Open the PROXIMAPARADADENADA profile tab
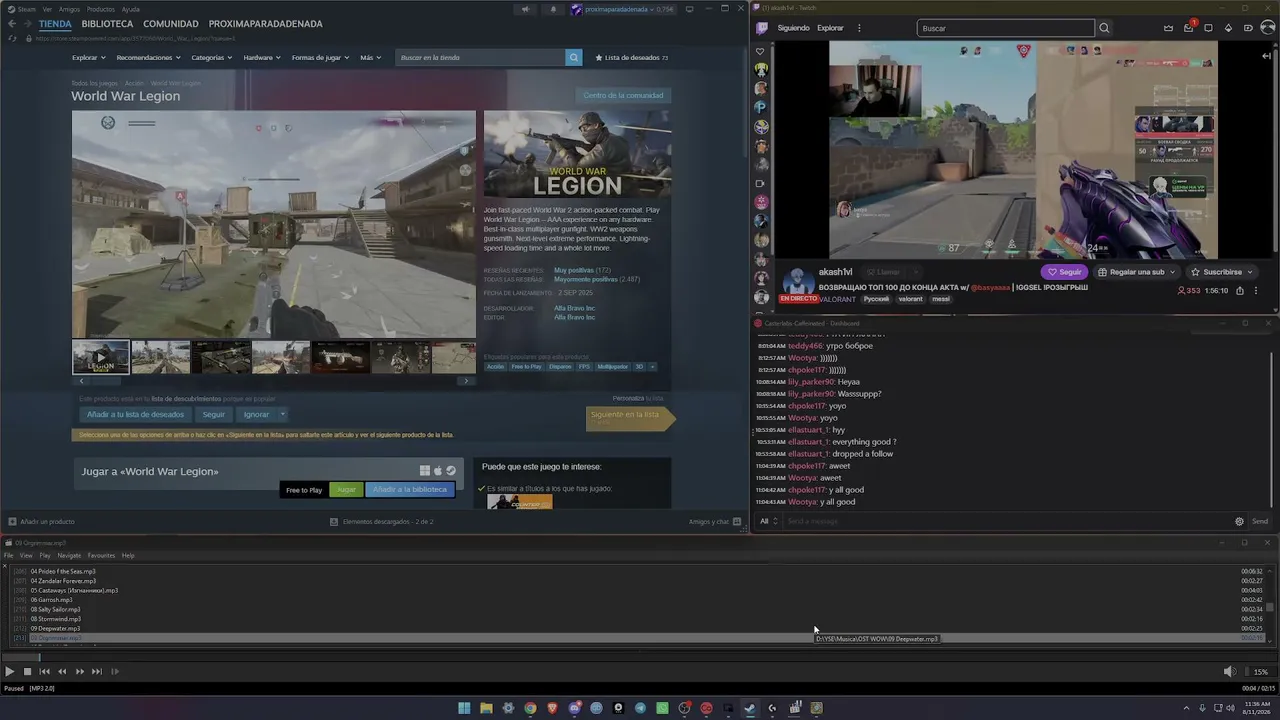This screenshot has height=720, width=1280. tap(266, 24)
